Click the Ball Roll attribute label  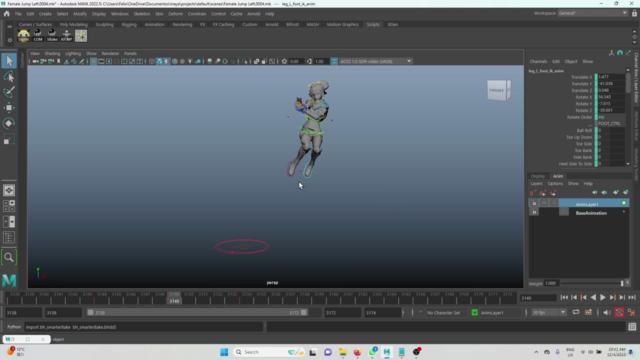584,130
